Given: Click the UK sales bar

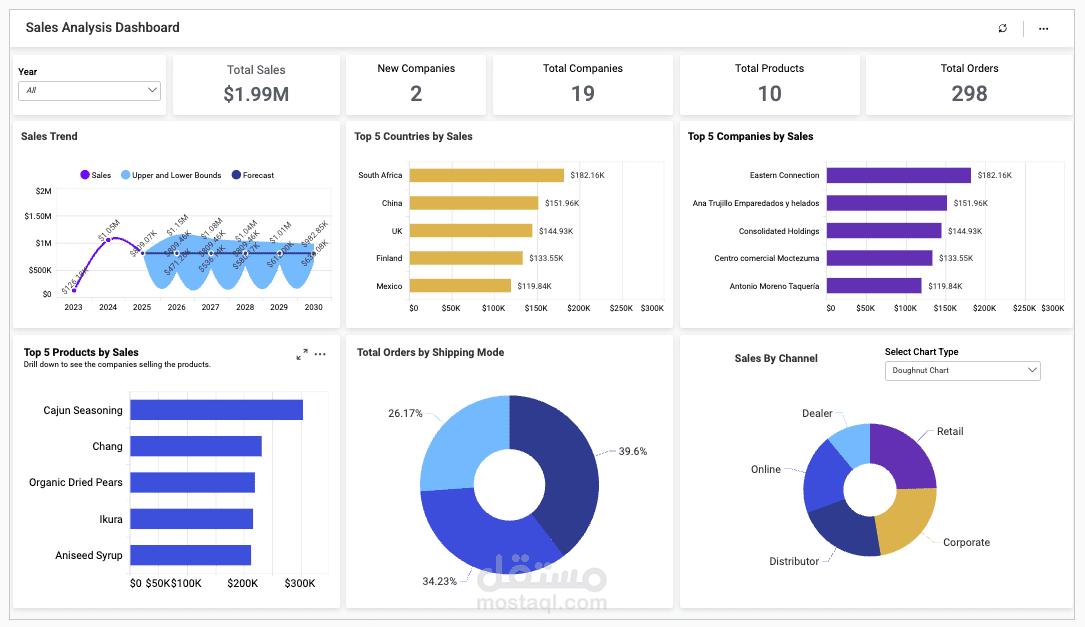Looking at the screenshot, I should [x=471, y=230].
